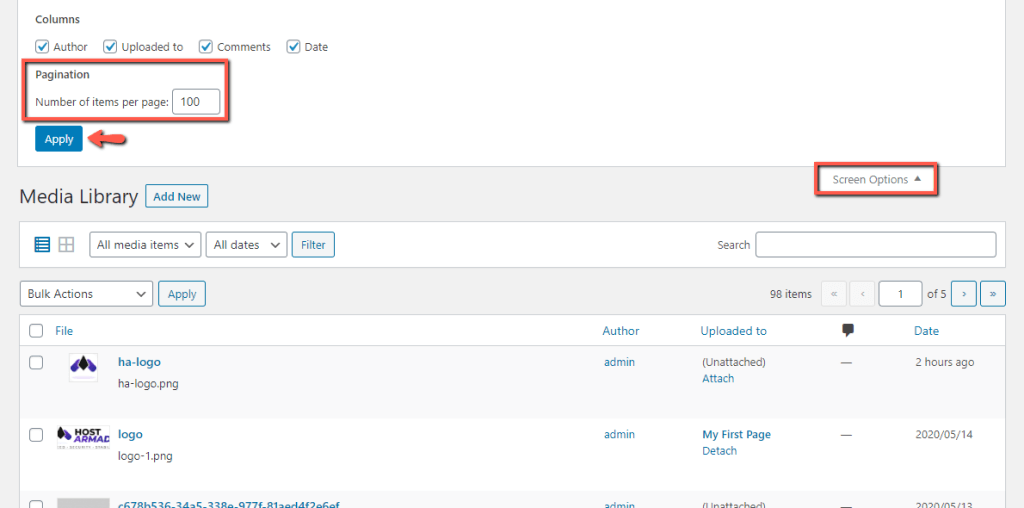Sort by the Author column header
Viewport: 1024px width, 508px height.
click(620, 331)
